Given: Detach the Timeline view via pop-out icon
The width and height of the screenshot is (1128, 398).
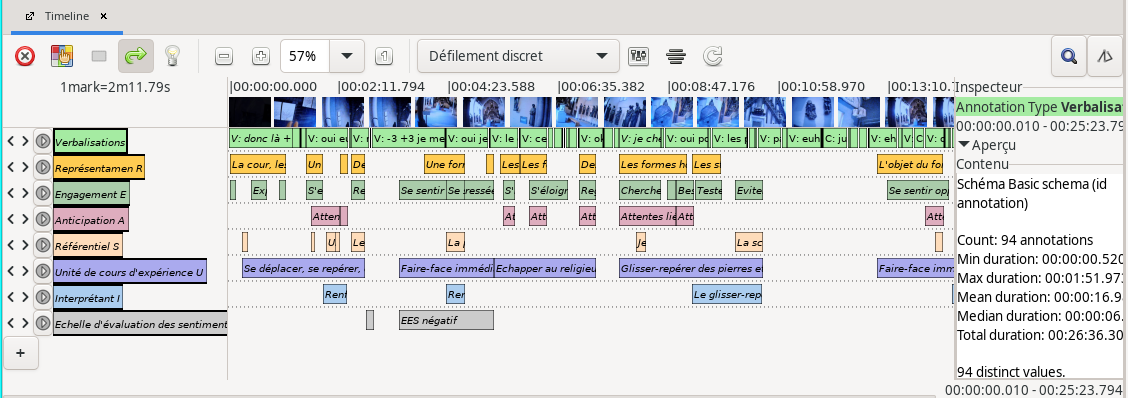Looking at the screenshot, I should tap(29, 16).
